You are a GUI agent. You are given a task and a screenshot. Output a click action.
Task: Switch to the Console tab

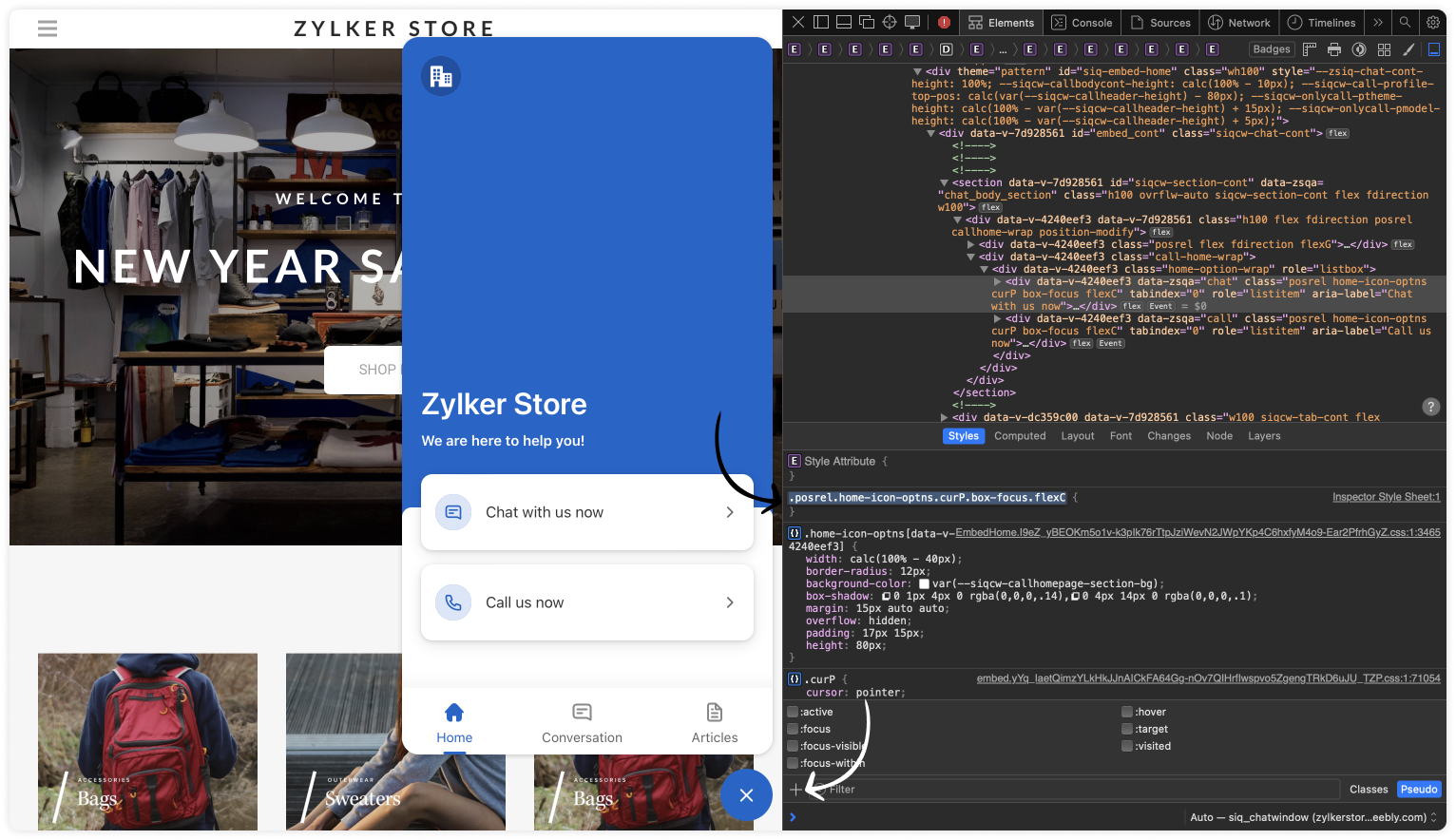(1082, 23)
